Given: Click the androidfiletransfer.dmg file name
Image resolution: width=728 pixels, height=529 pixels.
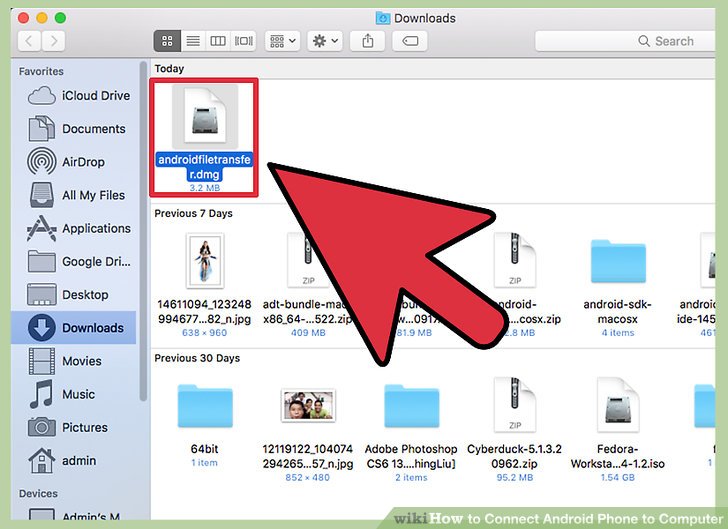Looking at the screenshot, I should (x=204, y=167).
